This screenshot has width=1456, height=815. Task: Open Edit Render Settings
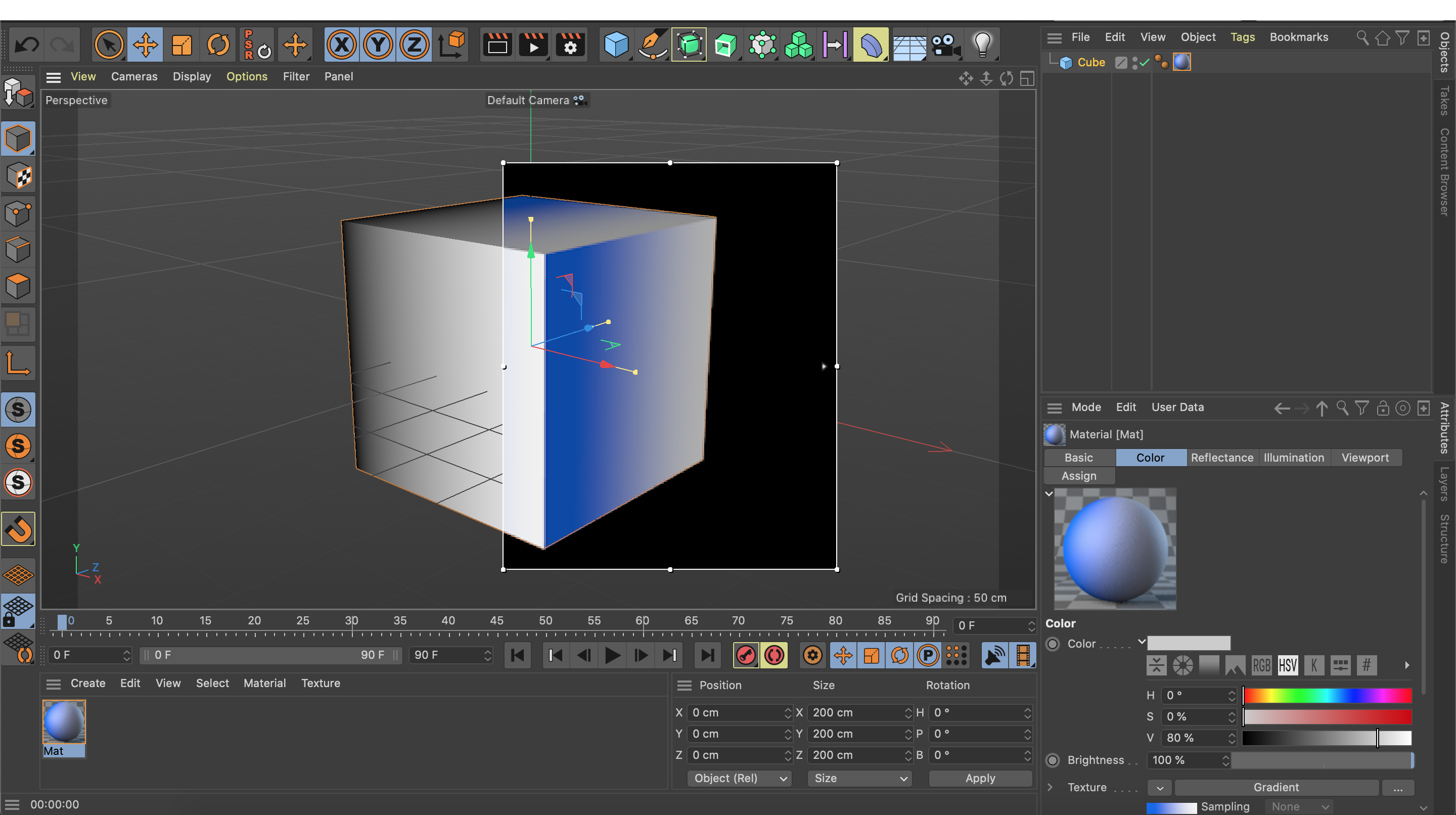(570, 44)
